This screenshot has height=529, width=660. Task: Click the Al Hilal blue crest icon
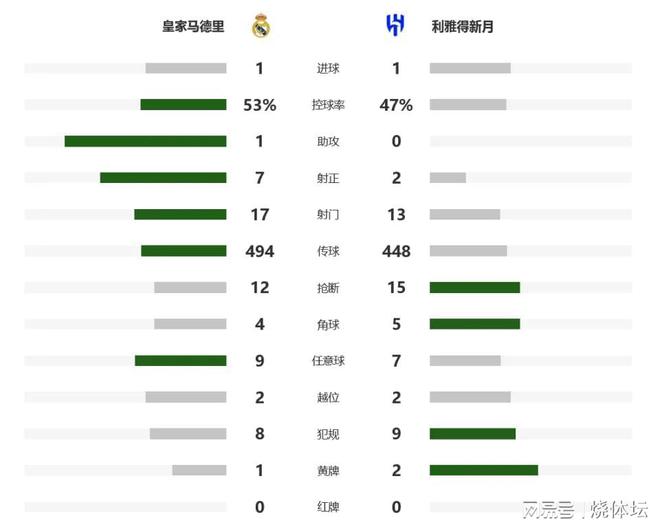pos(395,26)
